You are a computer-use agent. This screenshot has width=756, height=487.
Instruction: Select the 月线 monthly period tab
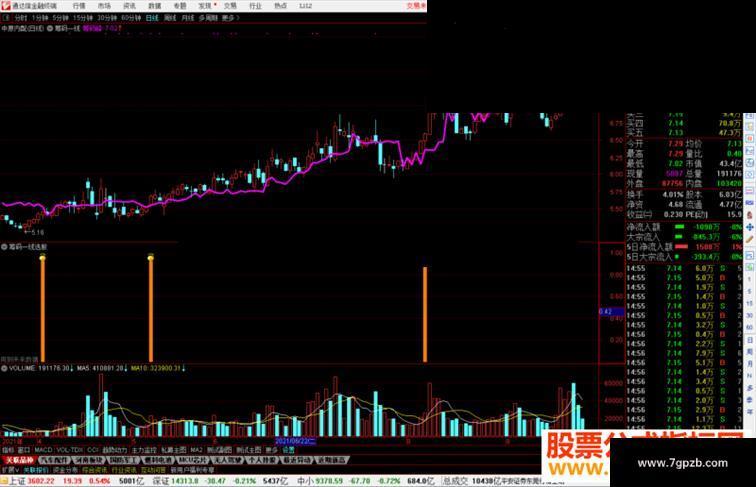[x=188, y=18]
